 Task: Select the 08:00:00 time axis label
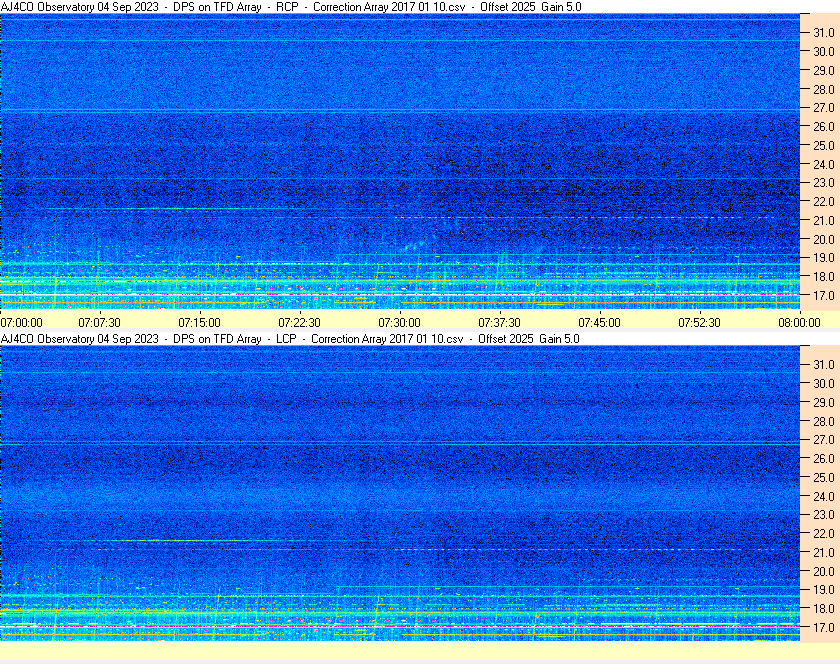pyautogui.click(x=799, y=323)
